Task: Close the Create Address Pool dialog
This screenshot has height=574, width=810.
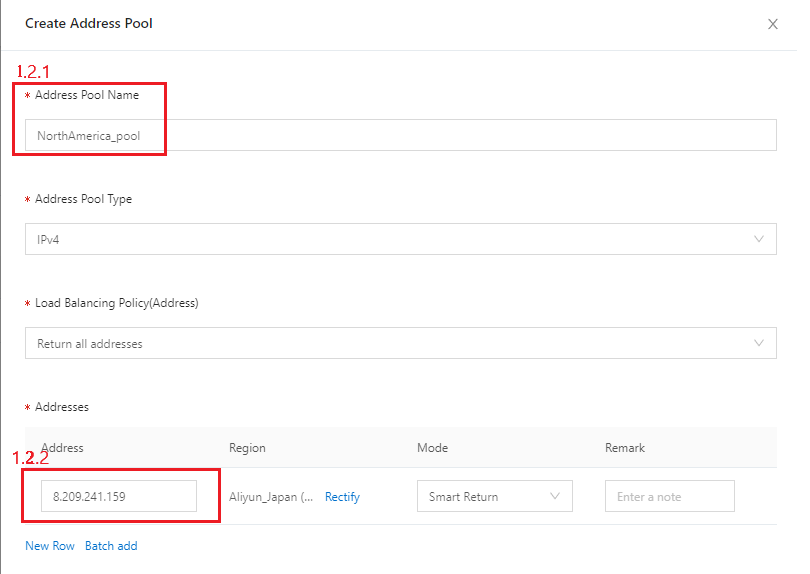Action: [x=772, y=24]
